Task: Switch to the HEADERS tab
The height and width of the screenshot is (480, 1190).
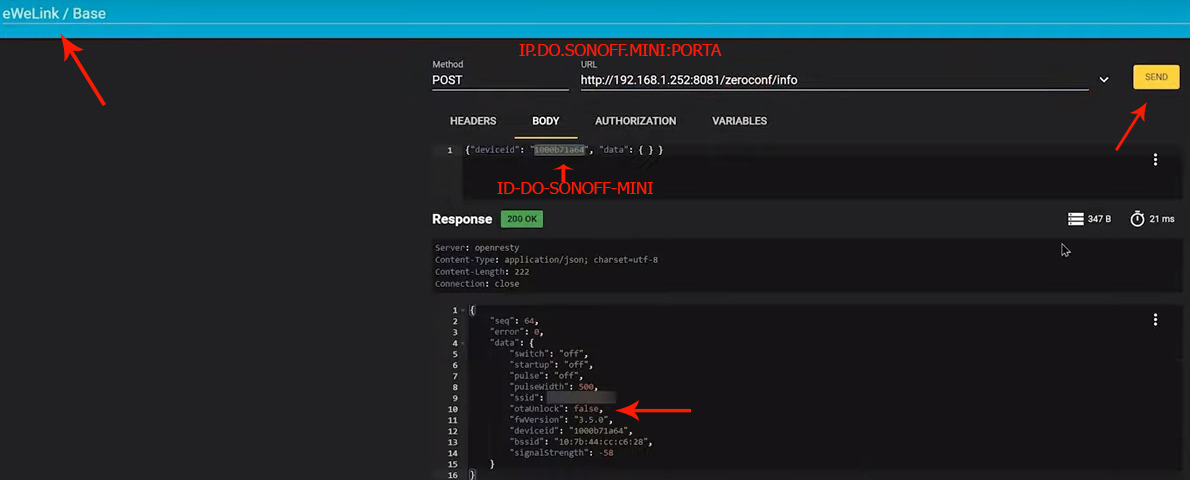Action: coord(473,121)
